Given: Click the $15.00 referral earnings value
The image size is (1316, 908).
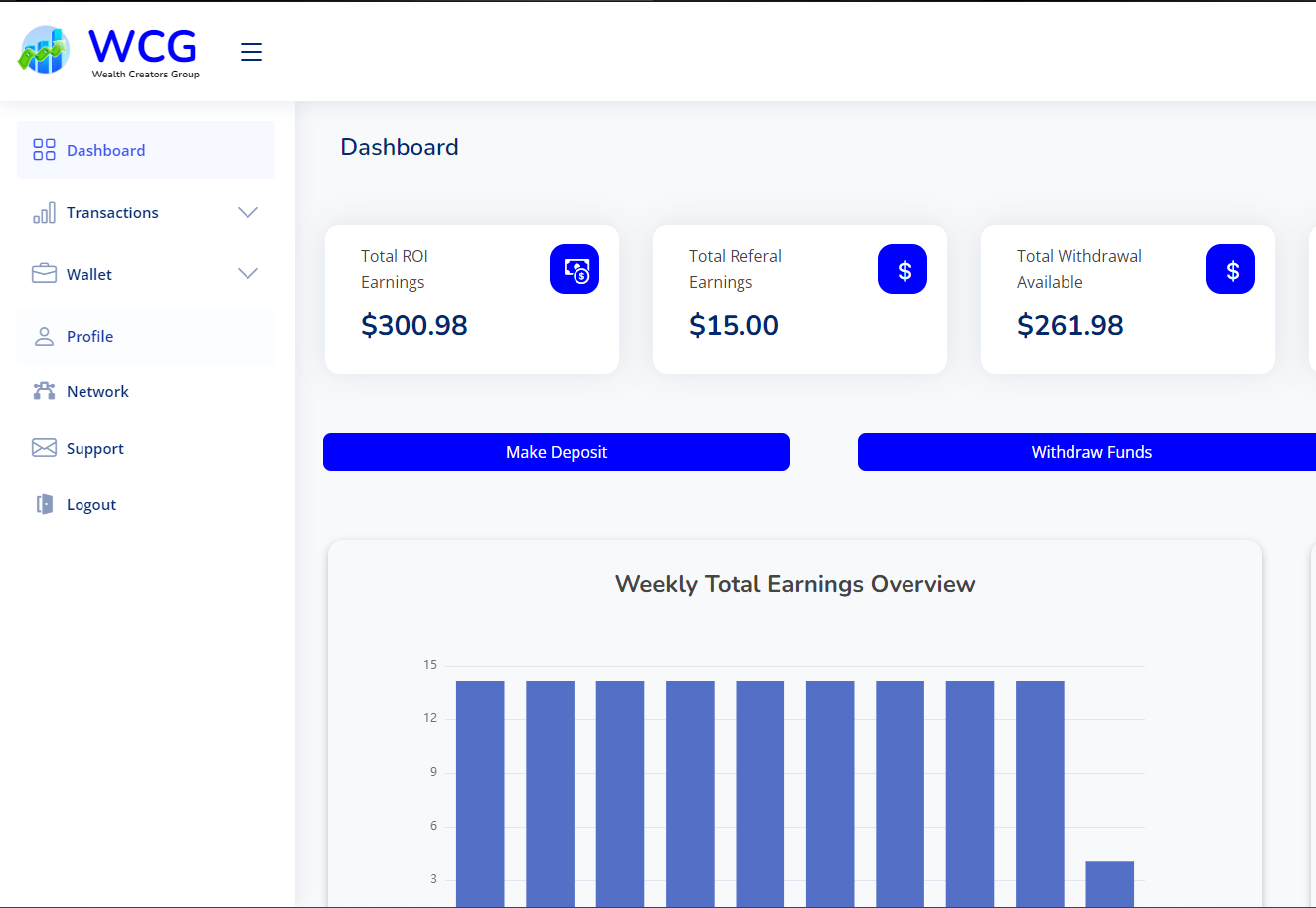Looking at the screenshot, I should 734,325.
